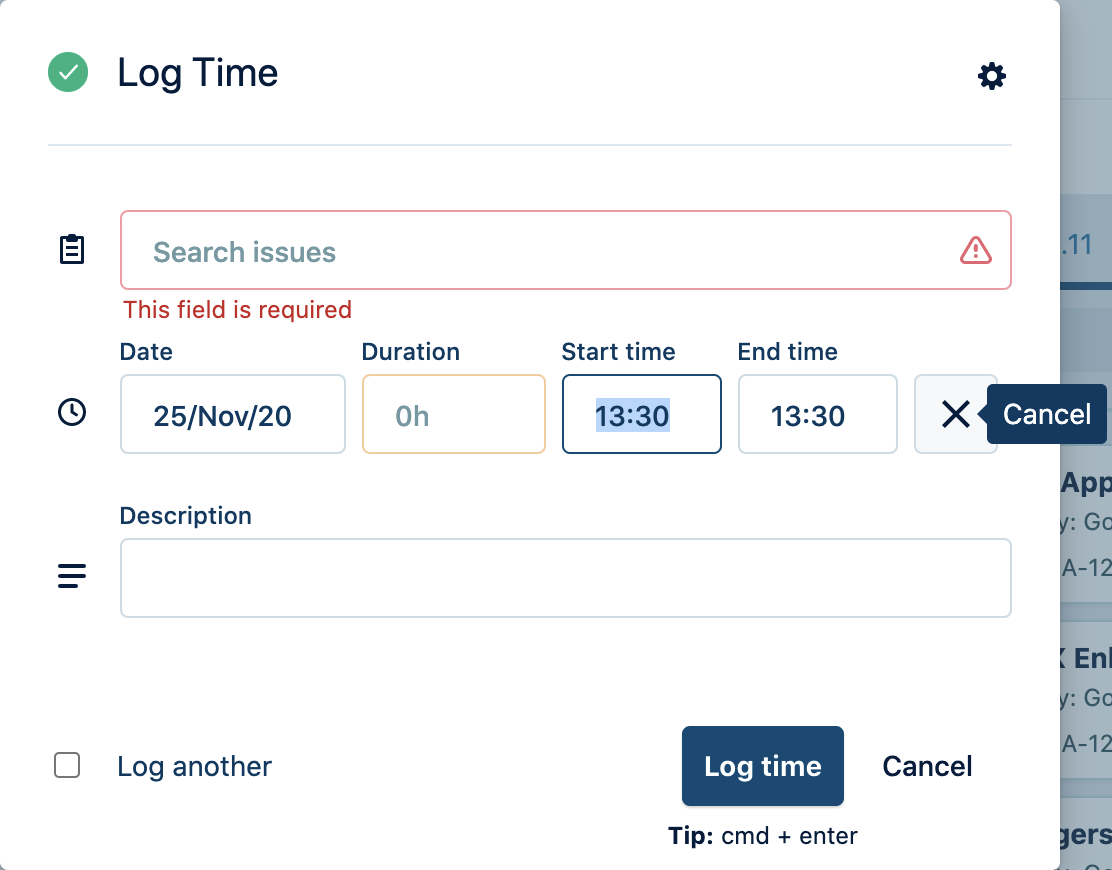Click the lines icon beside Description

[x=72, y=576]
